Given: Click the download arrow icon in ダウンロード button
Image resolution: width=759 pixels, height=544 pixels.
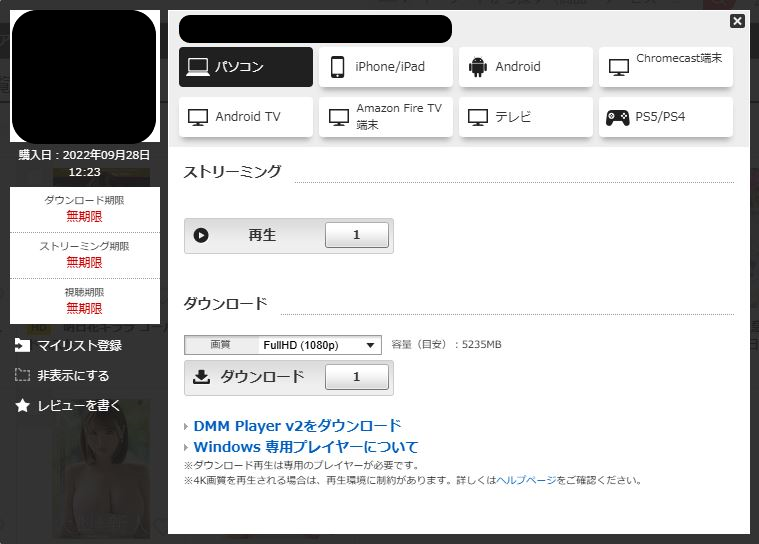Looking at the screenshot, I should (x=201, y=377).
